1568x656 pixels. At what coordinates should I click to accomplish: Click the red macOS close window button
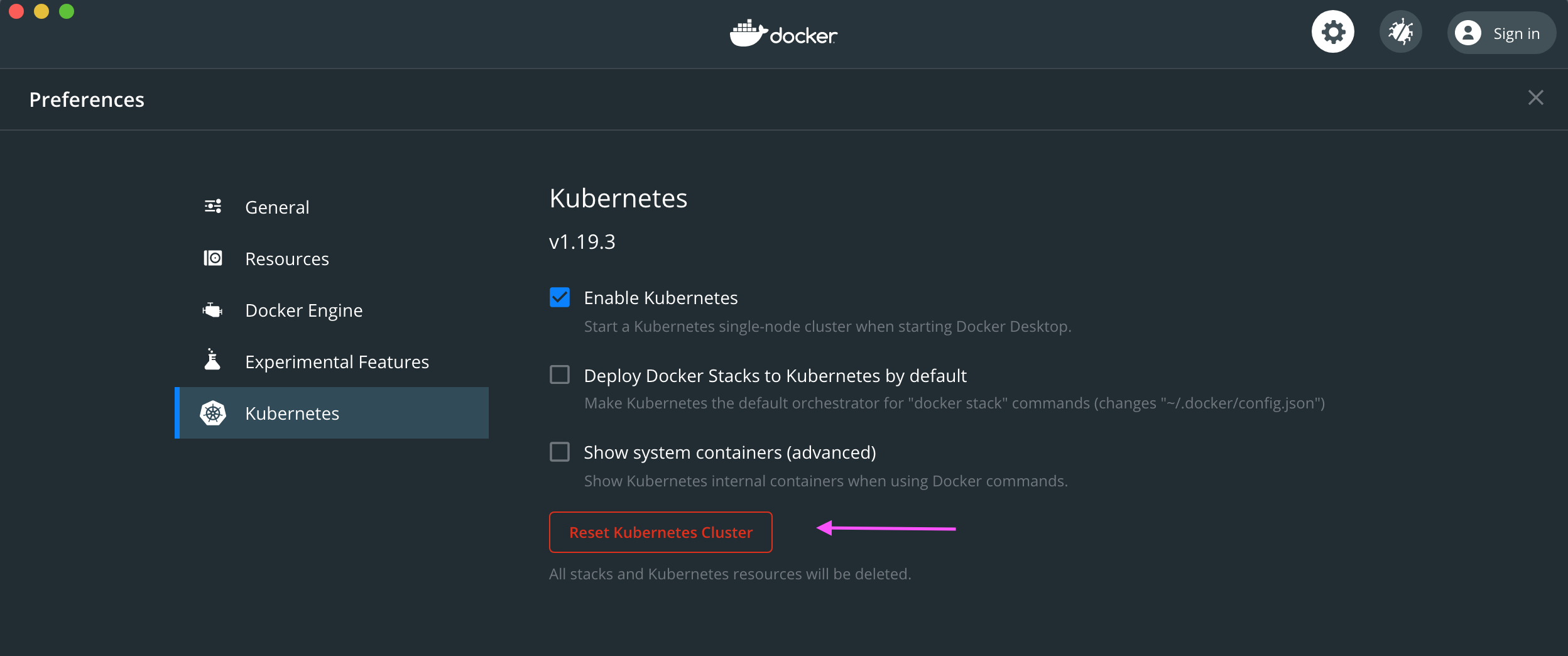point(16,11)
